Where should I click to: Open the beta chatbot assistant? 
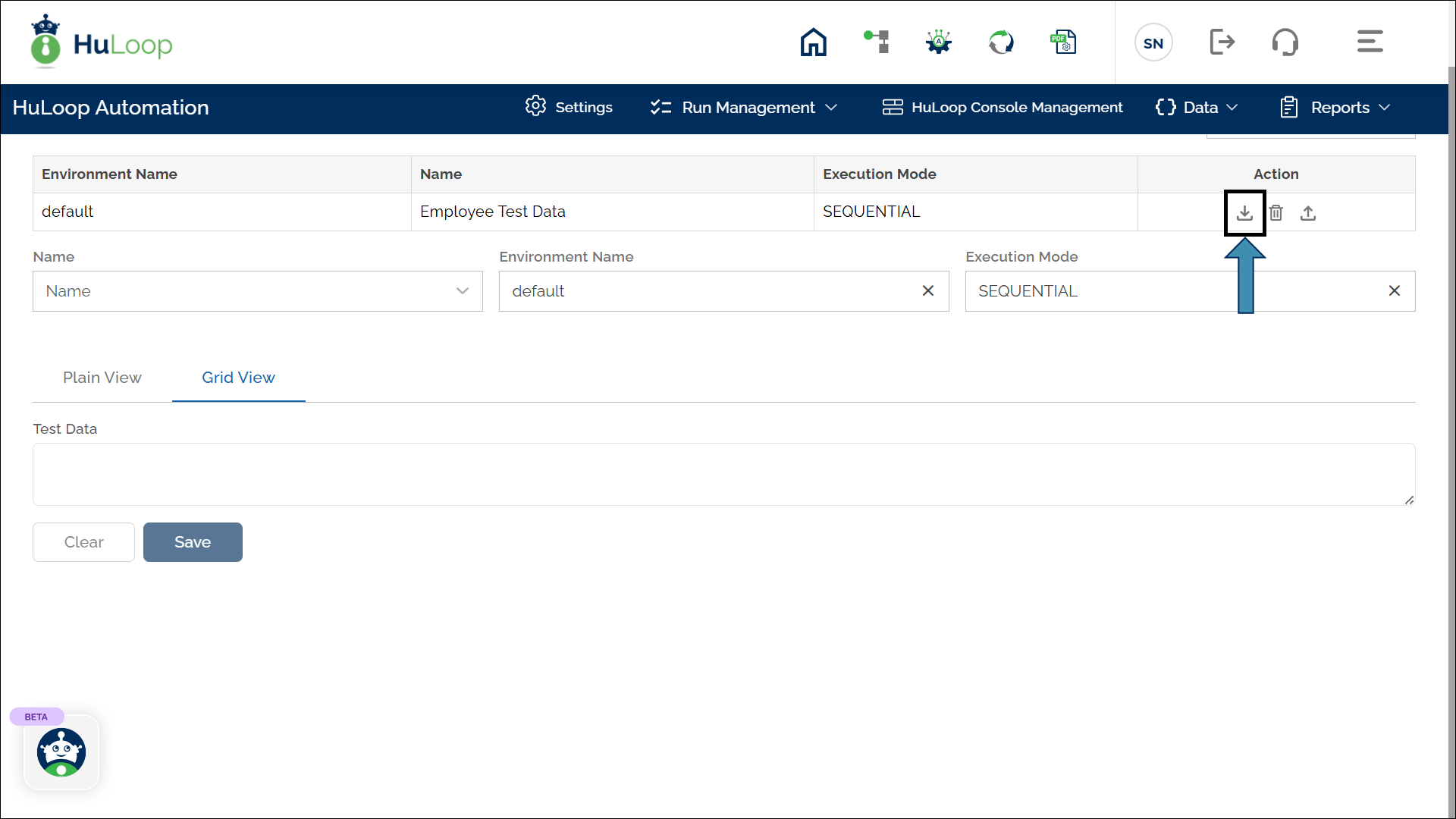tap(61, 752)
